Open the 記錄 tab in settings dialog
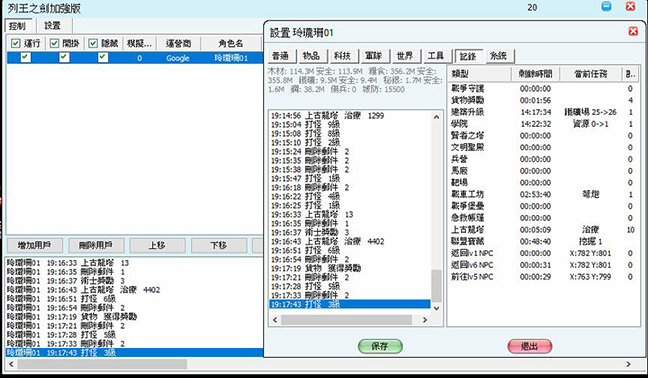The image size is (648, 378). tap(468, 56)
